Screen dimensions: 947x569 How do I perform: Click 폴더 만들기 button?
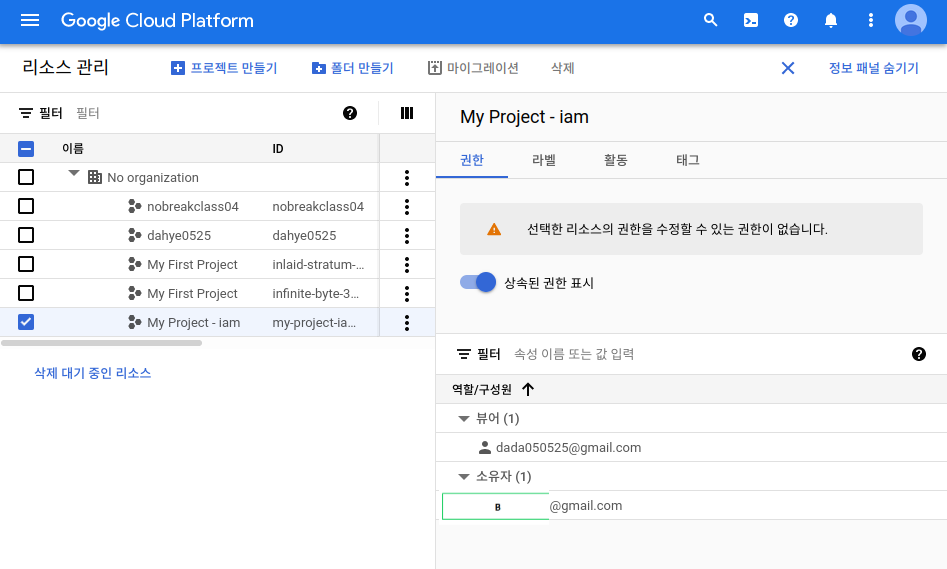[353, 68]
